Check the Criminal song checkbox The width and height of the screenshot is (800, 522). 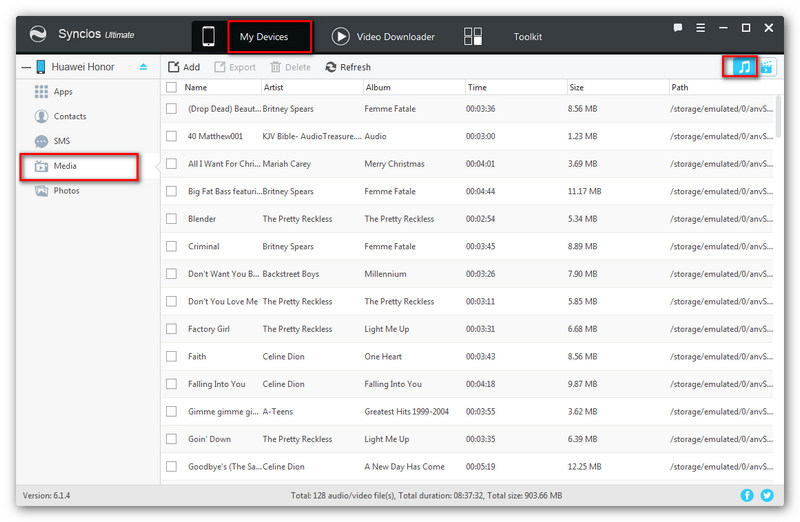[171, 246]
